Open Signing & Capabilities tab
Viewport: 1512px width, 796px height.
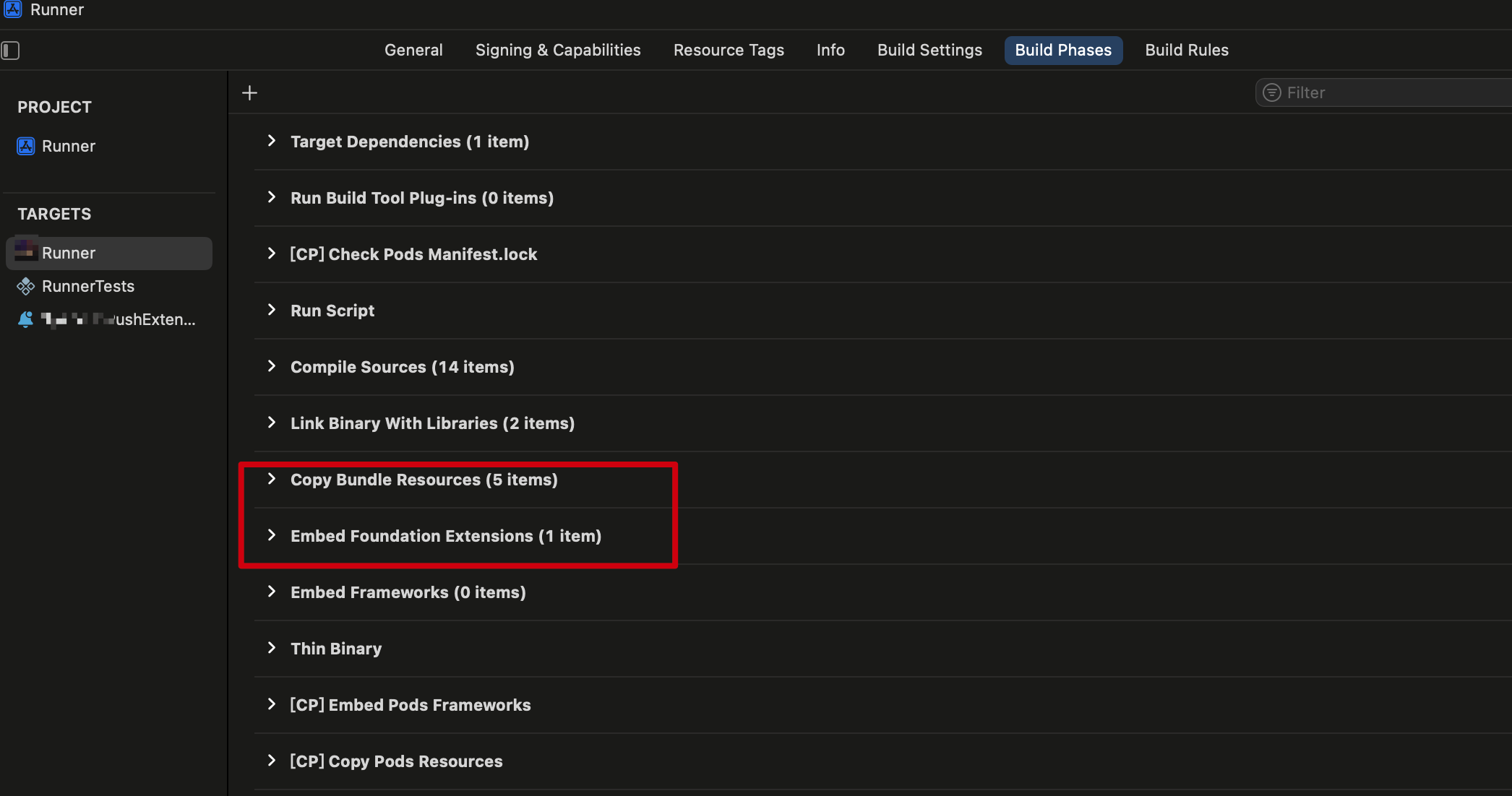tap(558, 51)
